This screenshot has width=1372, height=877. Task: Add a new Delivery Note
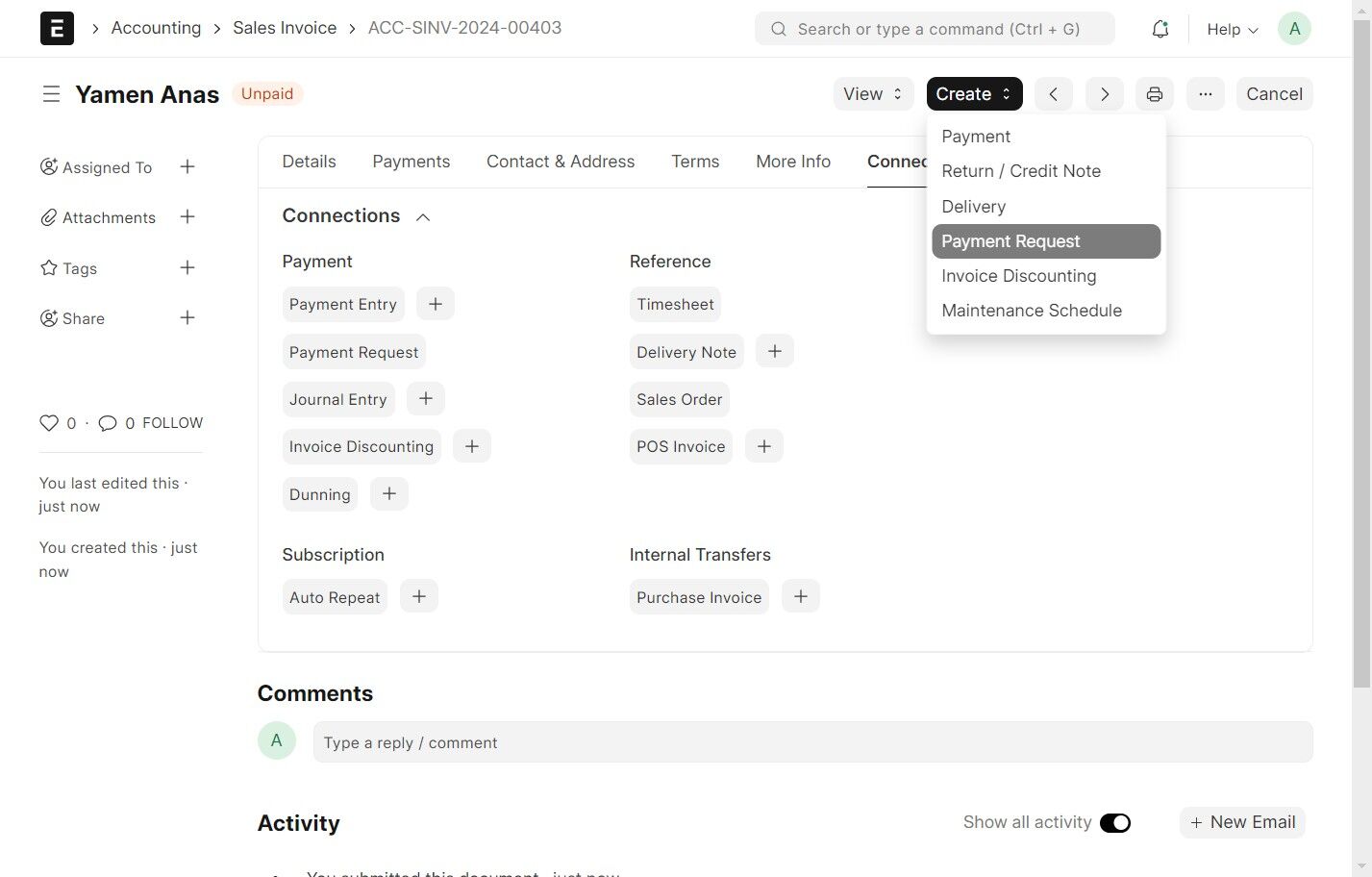pyautogui.click(x=775, y=352)
